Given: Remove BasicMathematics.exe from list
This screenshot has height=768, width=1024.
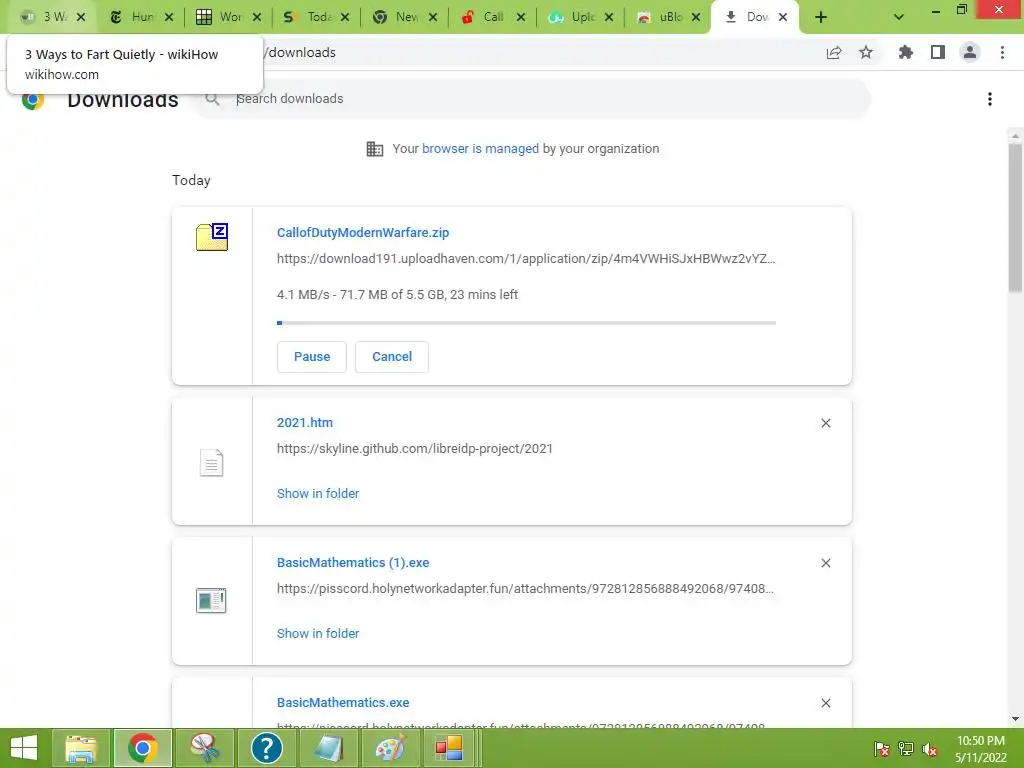Looking at the screenshot, I should click(825, 703).
